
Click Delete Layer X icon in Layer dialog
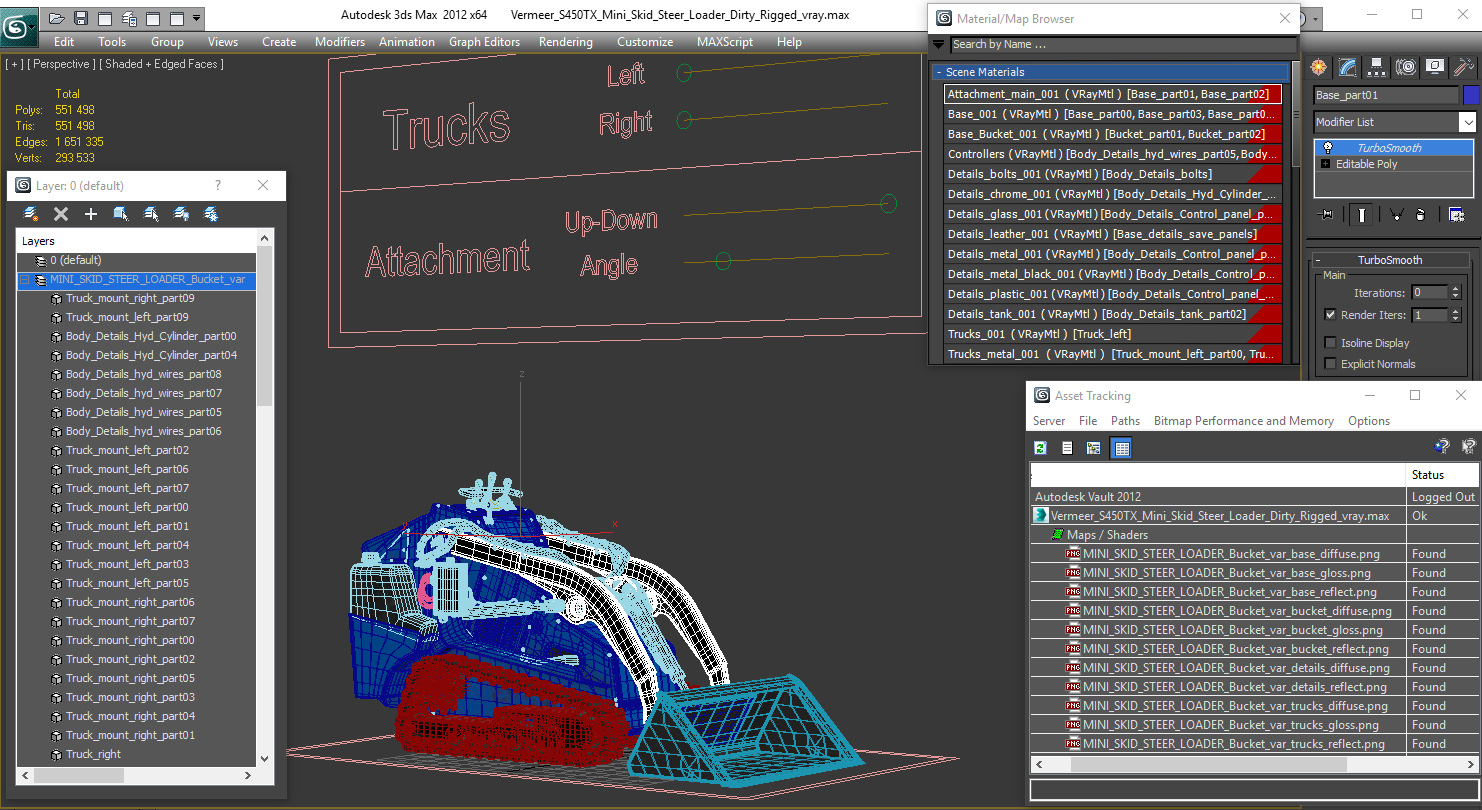tap(61, 214)
